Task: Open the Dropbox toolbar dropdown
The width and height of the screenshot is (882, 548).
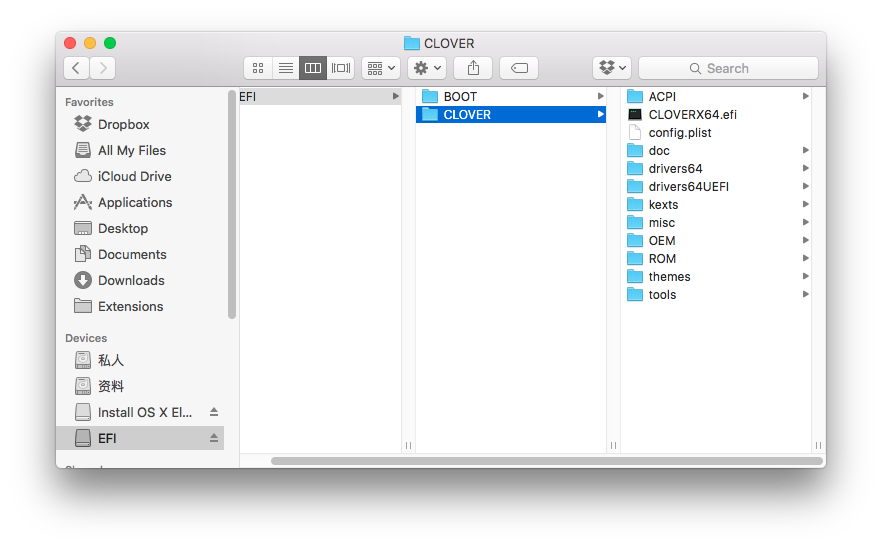Action: [x=612, y=68]
